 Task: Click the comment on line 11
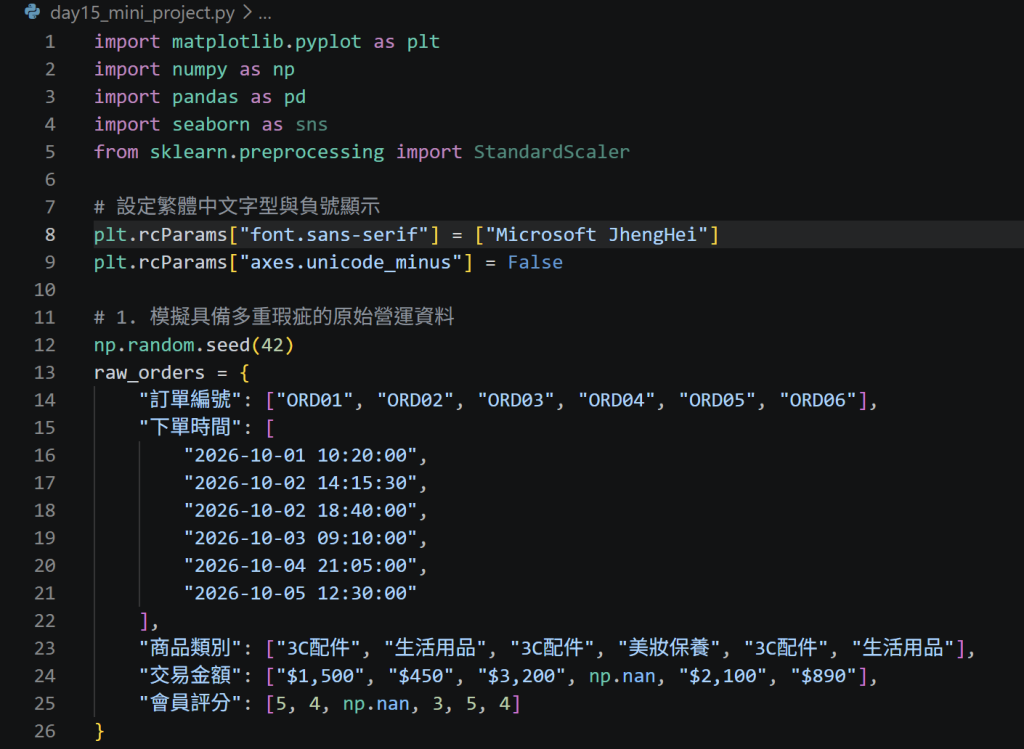coord(274,317)
